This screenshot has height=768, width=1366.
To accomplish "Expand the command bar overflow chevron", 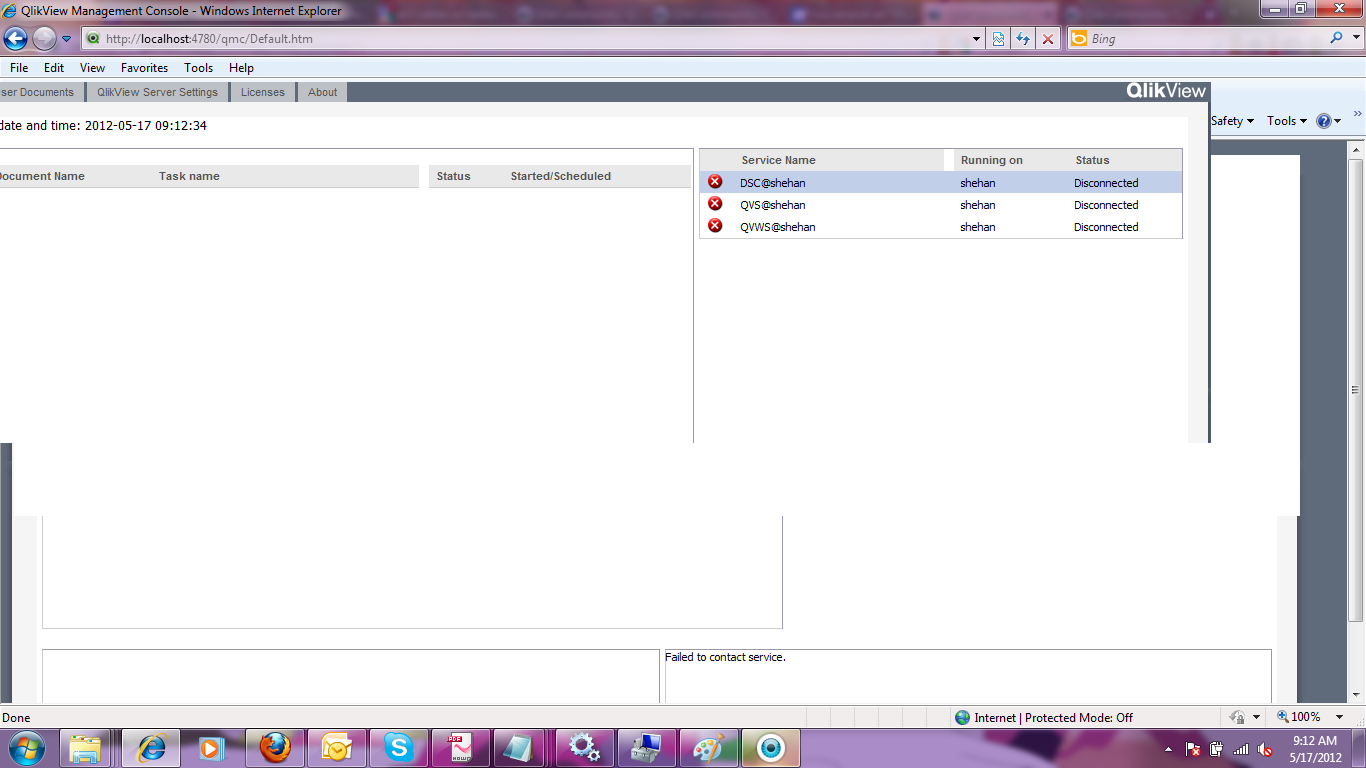I will tap(1357, 115).
